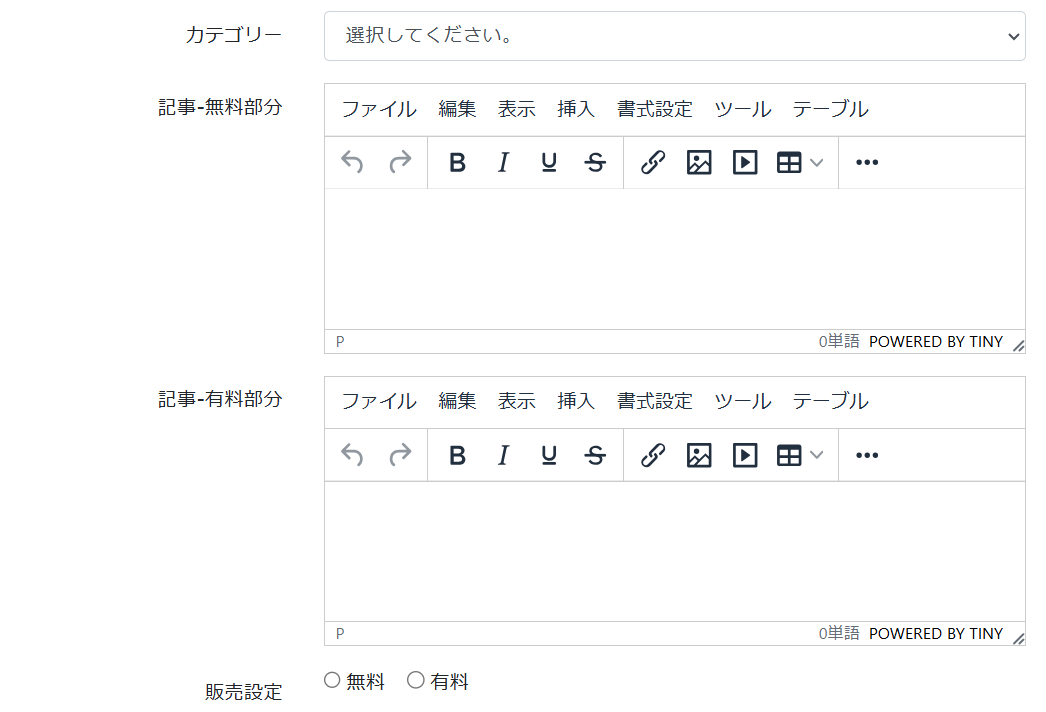Viewport: 1046px width, 712px height.
Task: Apply Strikethrough in the paid-part editor
Action: point(596,456)
